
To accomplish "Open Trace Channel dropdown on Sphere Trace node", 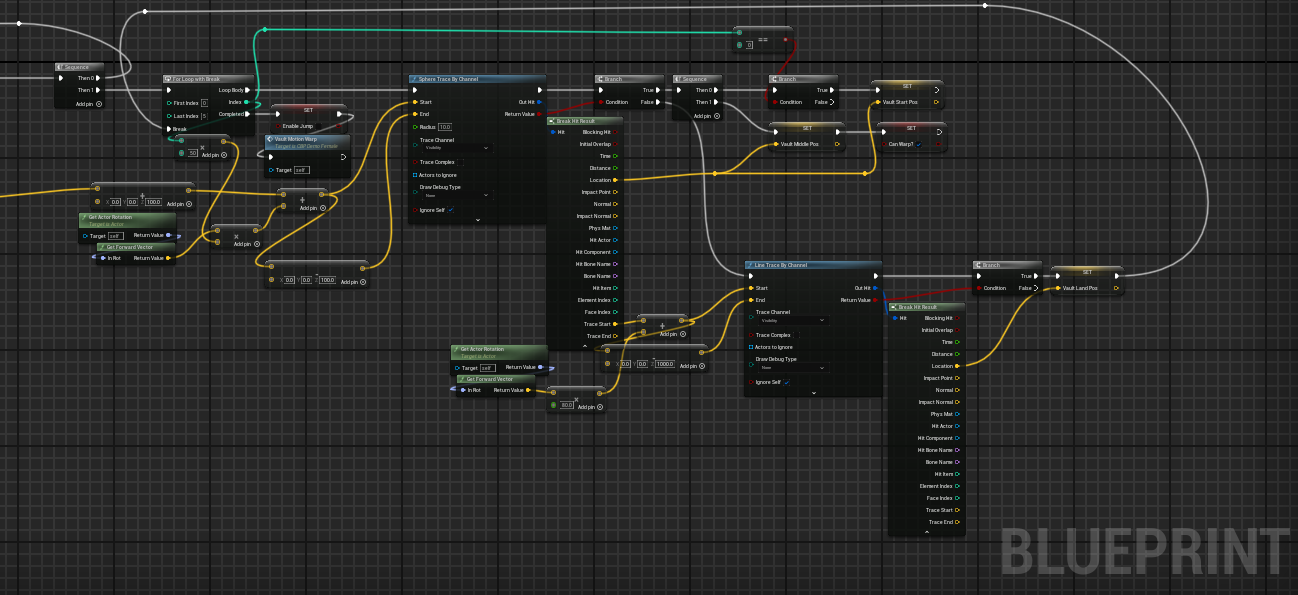I will coord(456,148).
